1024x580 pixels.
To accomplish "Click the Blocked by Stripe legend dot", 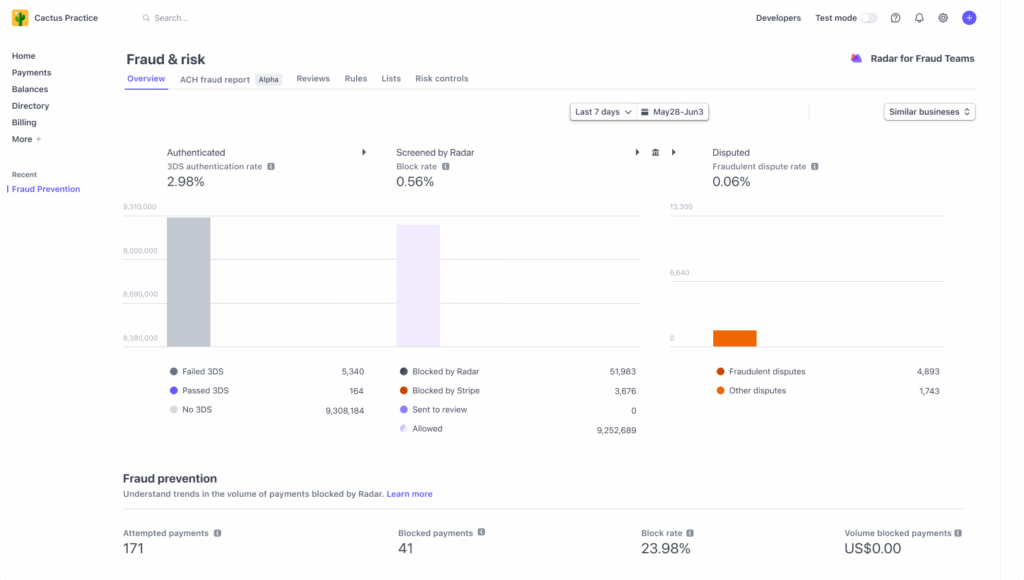I will pos(404,391).
